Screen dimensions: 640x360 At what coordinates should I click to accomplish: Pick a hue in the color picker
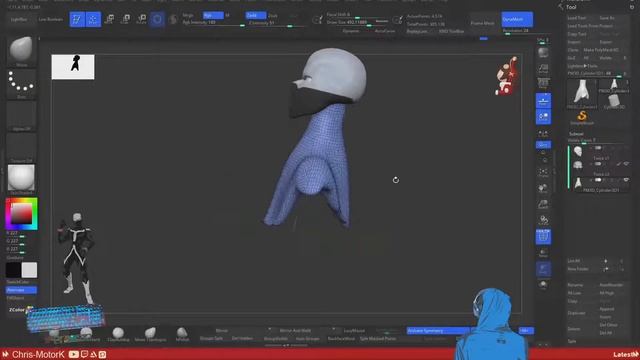click(x=21, y=213)
